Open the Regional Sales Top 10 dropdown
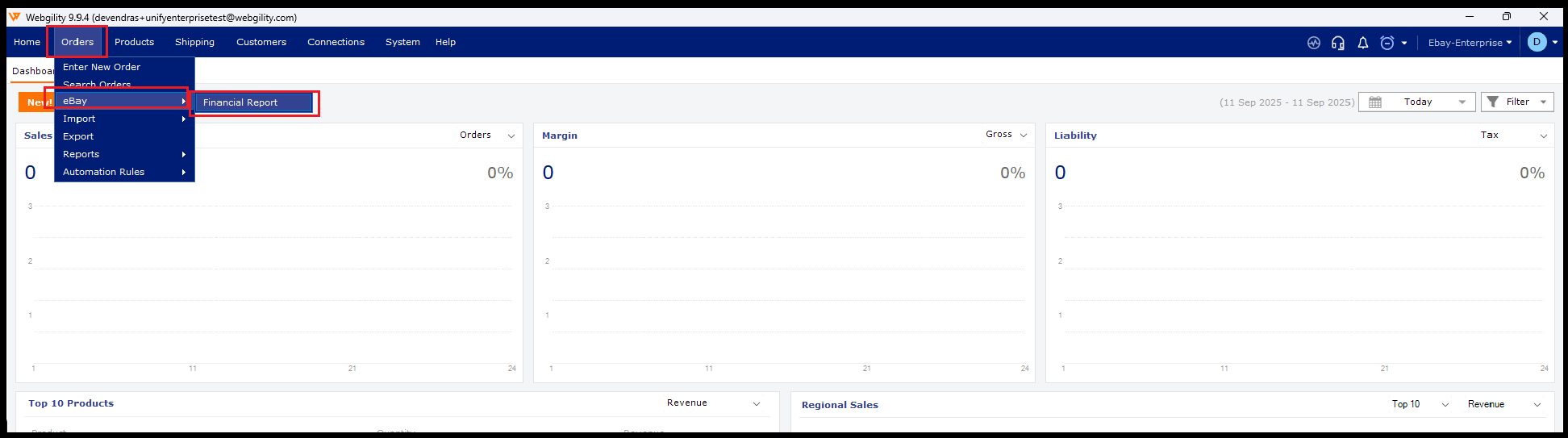The height and width of the screenshot is (438, 1568). pos(1420,404)
